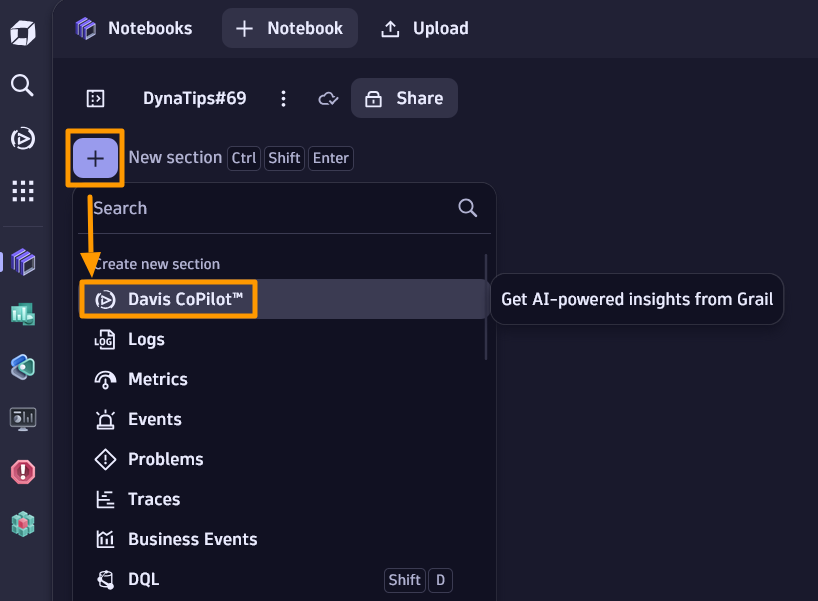
Task: Select Metrics from the section list
Action: 285,379
